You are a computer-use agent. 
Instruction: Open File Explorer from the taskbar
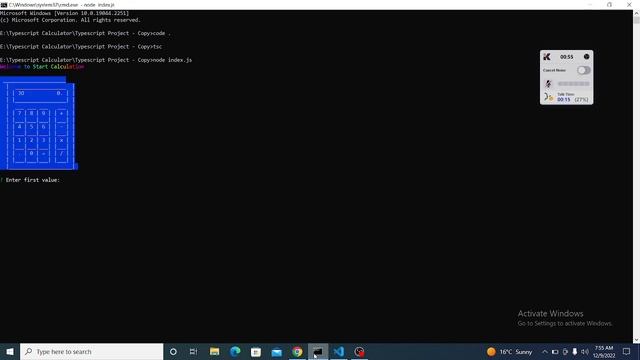(214, 351)
